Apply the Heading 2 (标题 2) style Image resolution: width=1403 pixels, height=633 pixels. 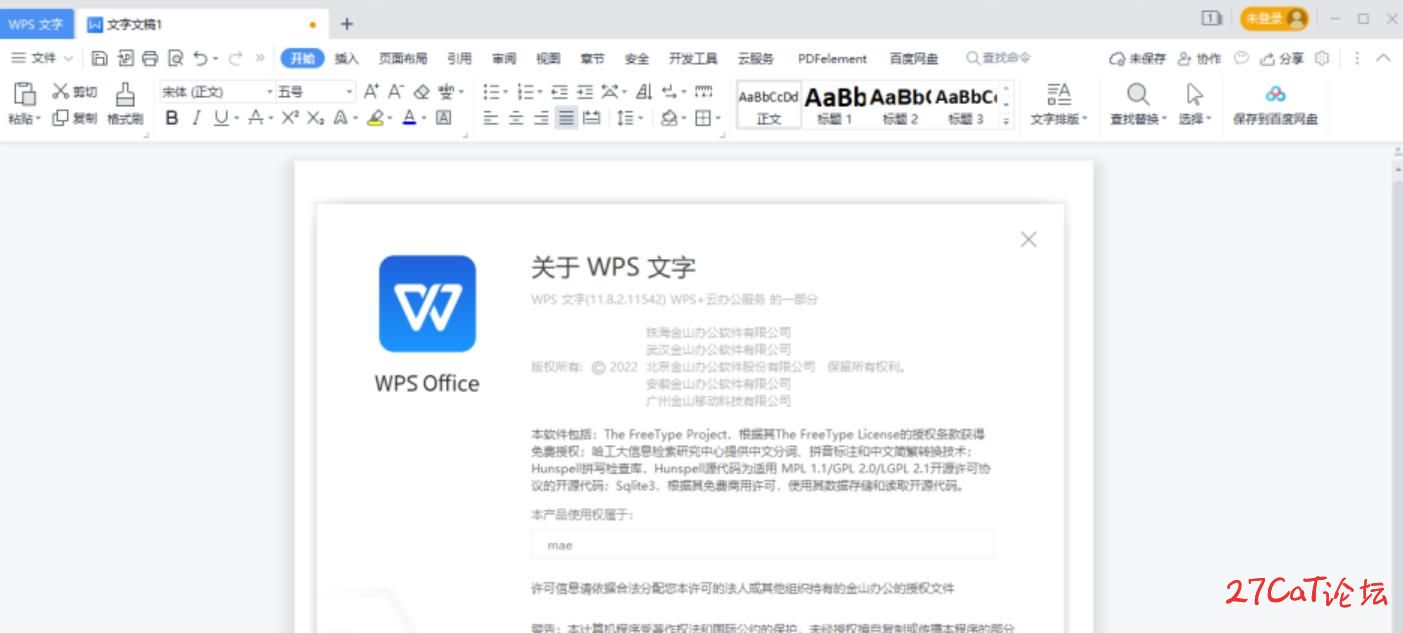pyautogui.click(x=900, y=105)
